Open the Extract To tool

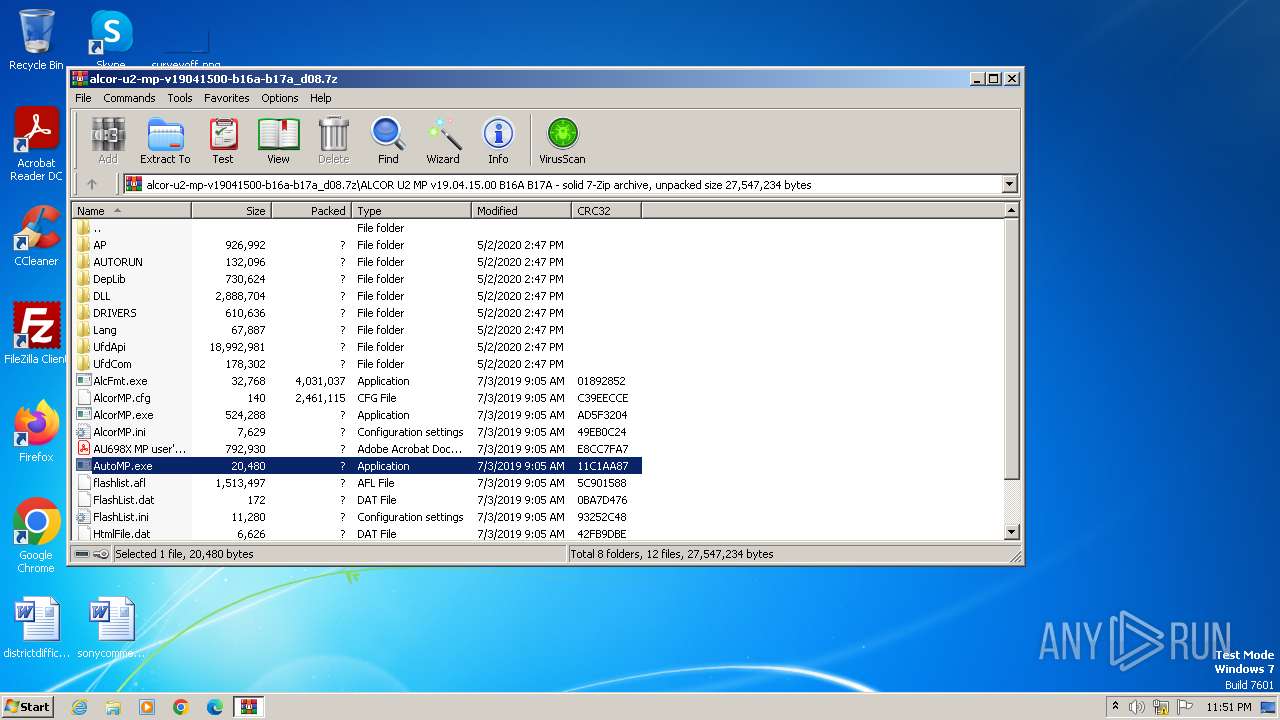coord(165,140)
